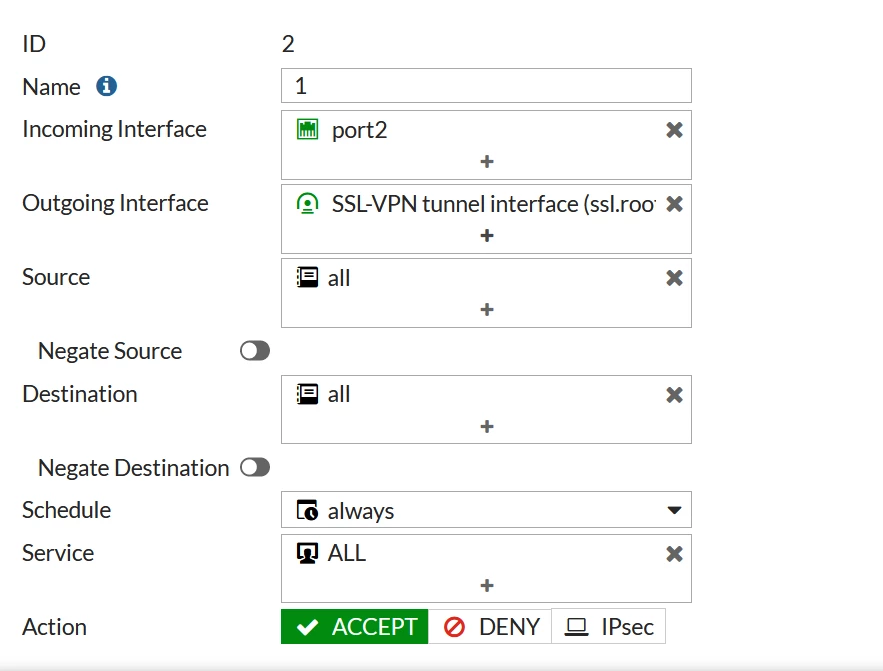Click the Negate Source label
Viewport: 883px width, 671px height.
coord(110,351)
